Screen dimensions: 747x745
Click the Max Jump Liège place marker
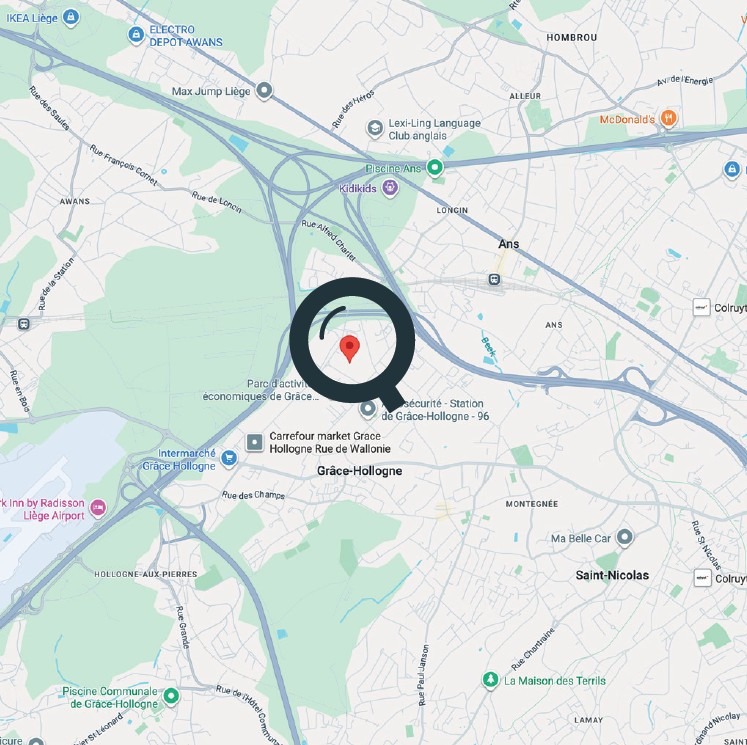[264, 90]
